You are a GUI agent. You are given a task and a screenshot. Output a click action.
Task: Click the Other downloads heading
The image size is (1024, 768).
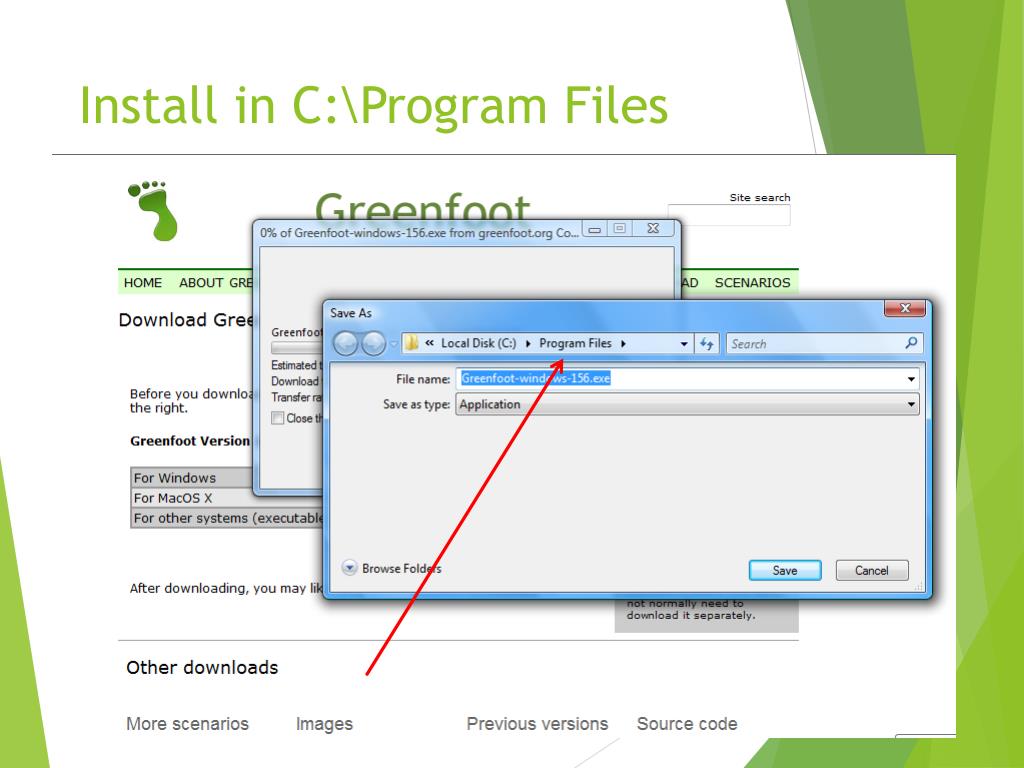[202, 667]
